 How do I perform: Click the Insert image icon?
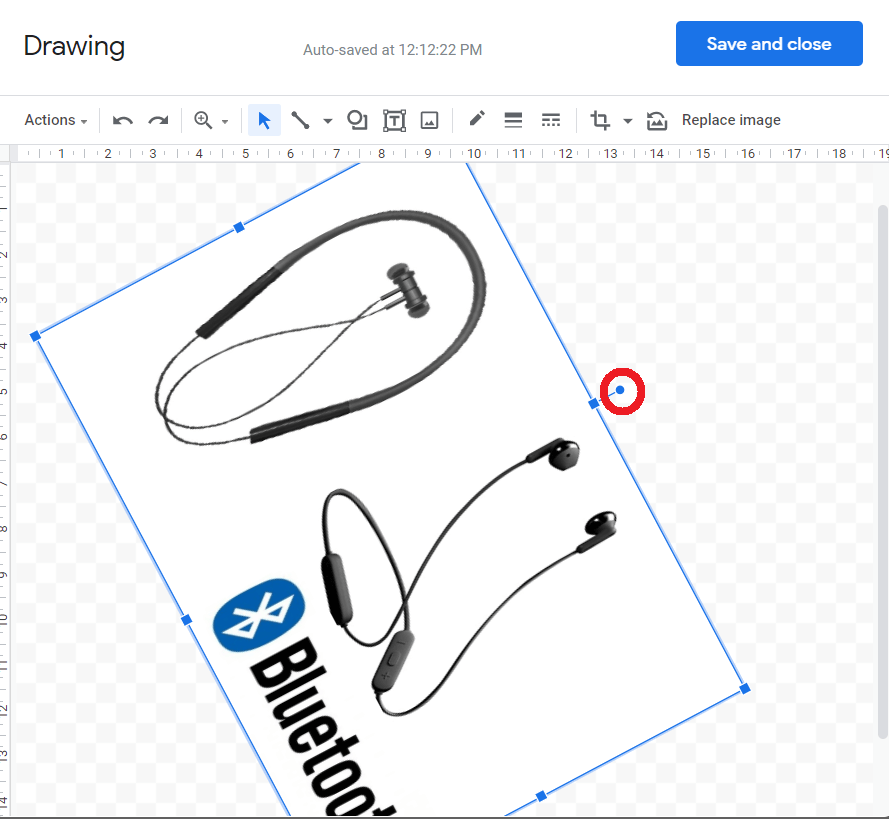[429, 120]
